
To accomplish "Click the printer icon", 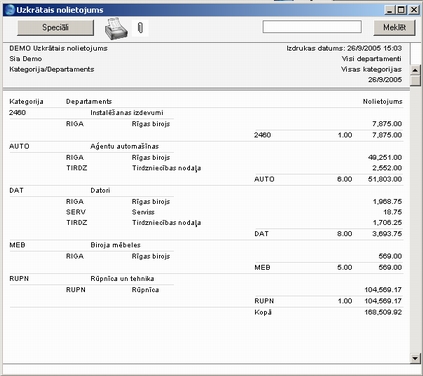I will click(116, 28).
